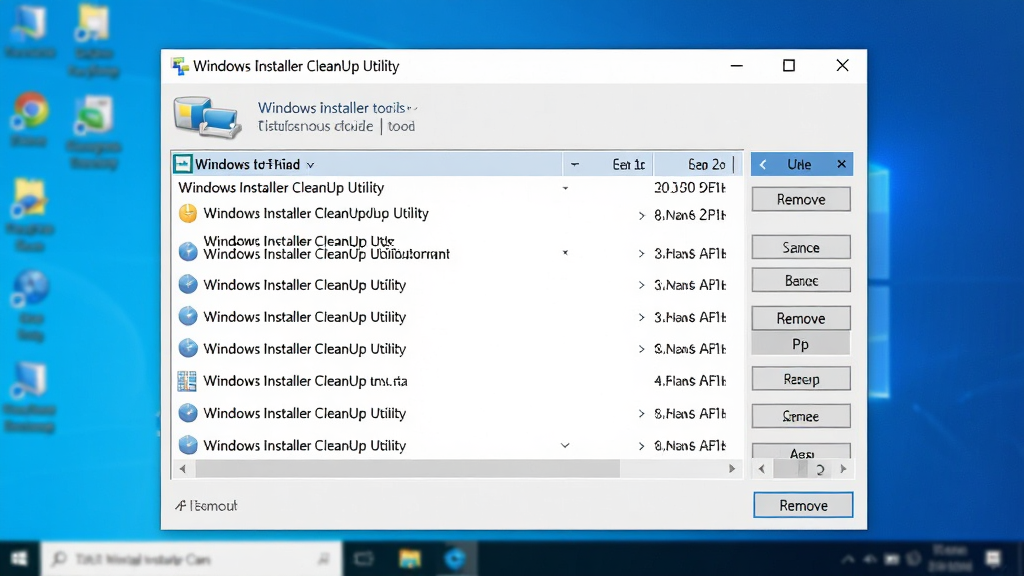This screenshot has width=1024, height=576.
Task: Sort by the 'Бар 2о' column header
Action: (707, 165)
